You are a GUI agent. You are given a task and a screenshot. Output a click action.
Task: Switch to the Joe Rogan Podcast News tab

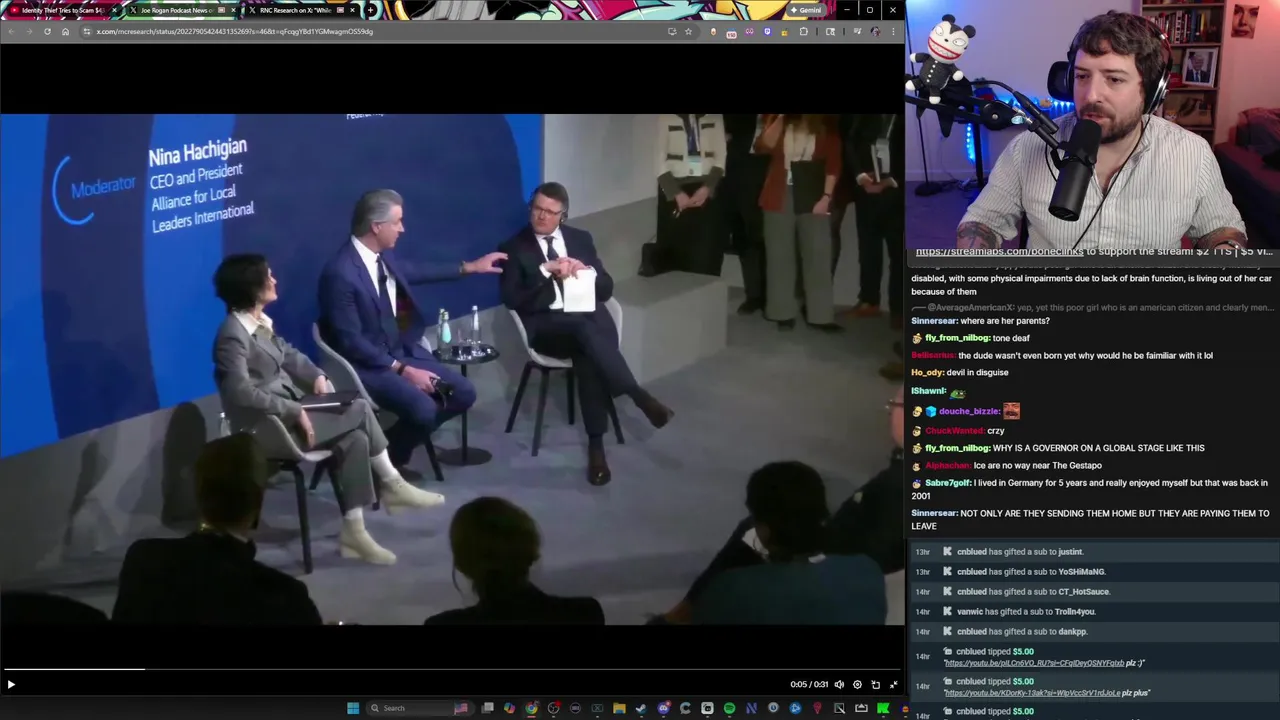pos(183,10)
